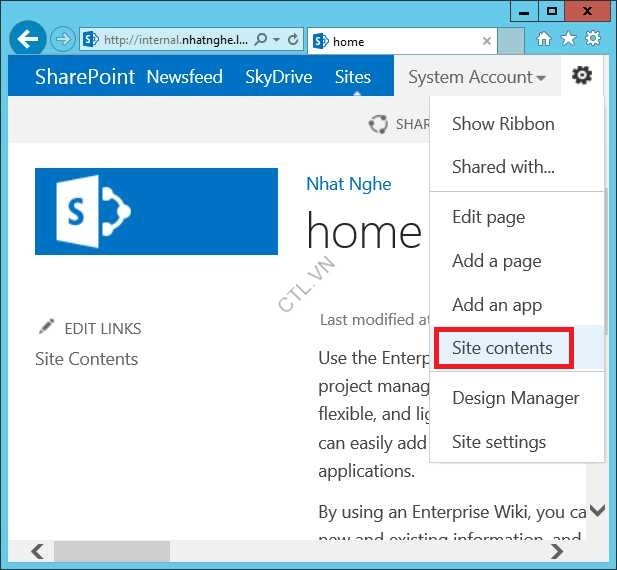The image size is (617, 570).
Task: Close the home browser tab
Action: [487, 41]
